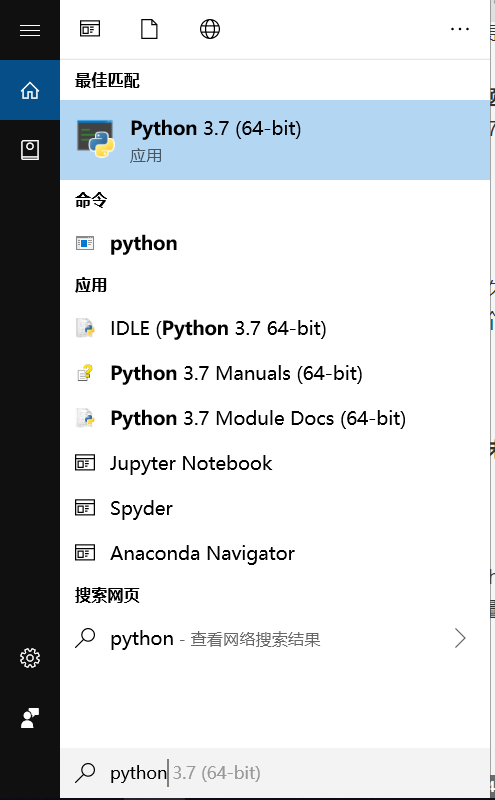The width and height of the screenshot is (495, 800).
Task: Launch Anaconda Navigator from results
Action: (275, 553)
